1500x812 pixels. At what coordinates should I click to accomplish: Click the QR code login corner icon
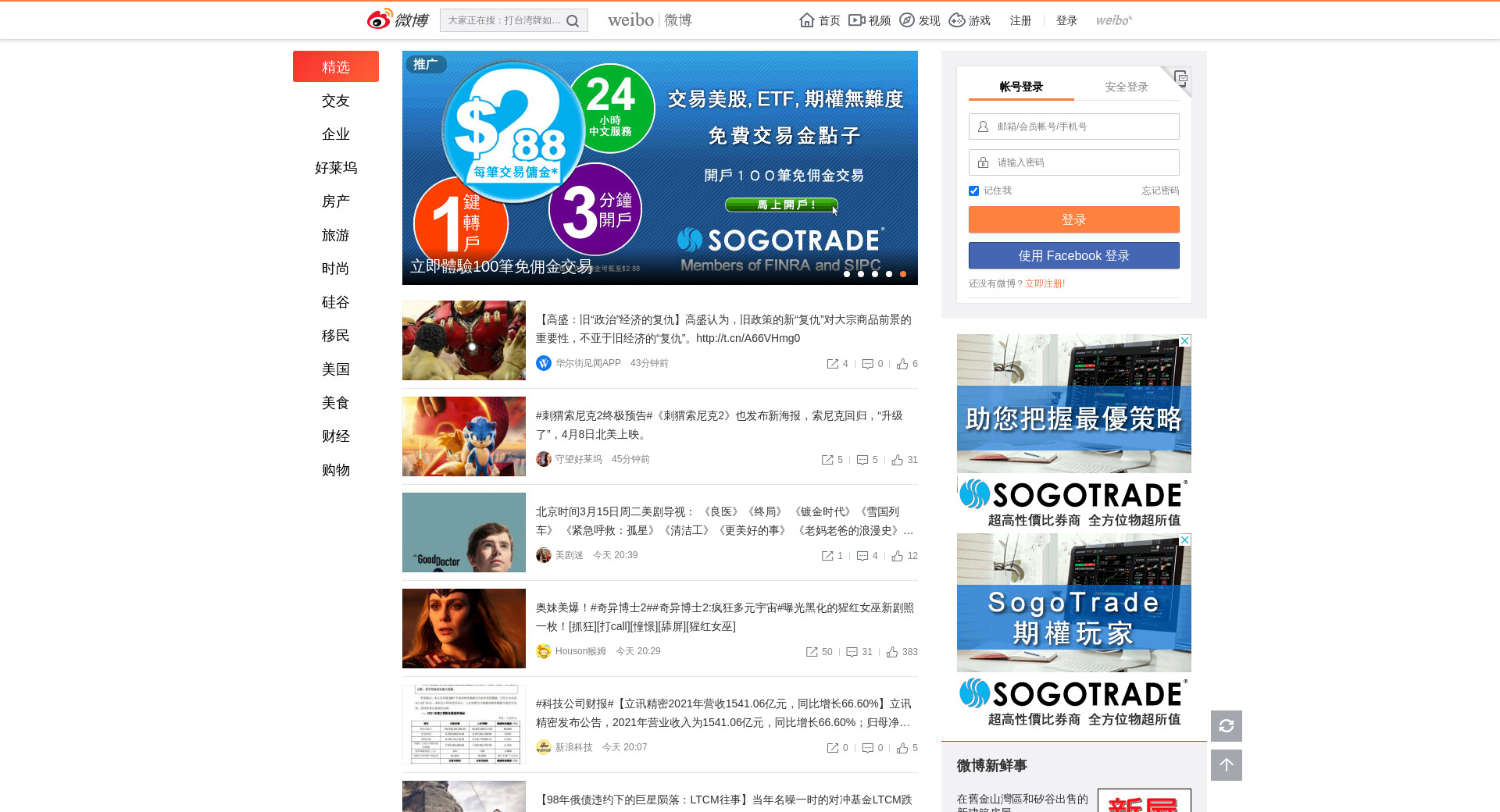pyautogui.click(x=1180, y=78)
